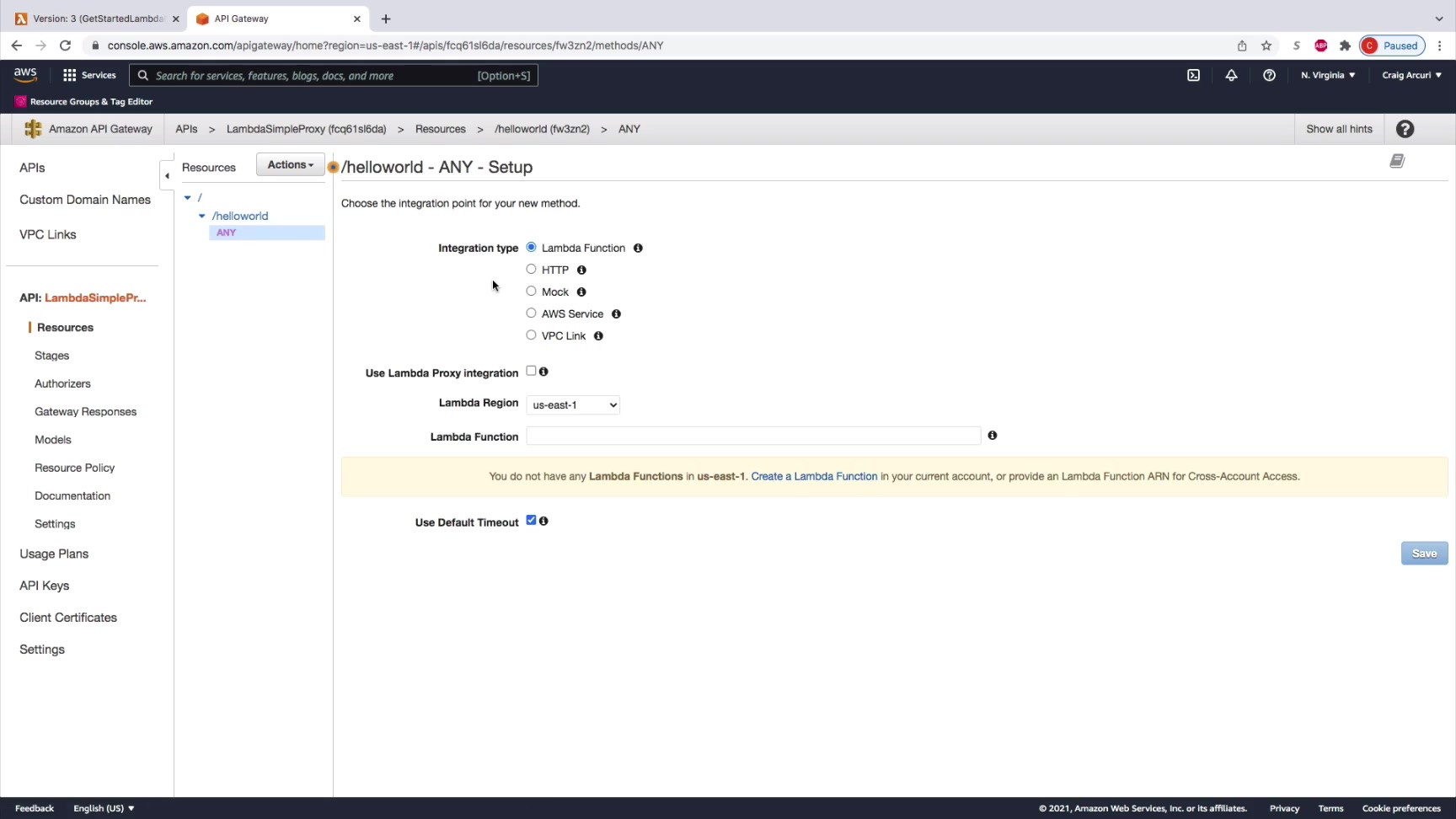Show info icon next to Mock

coord(581,292)
